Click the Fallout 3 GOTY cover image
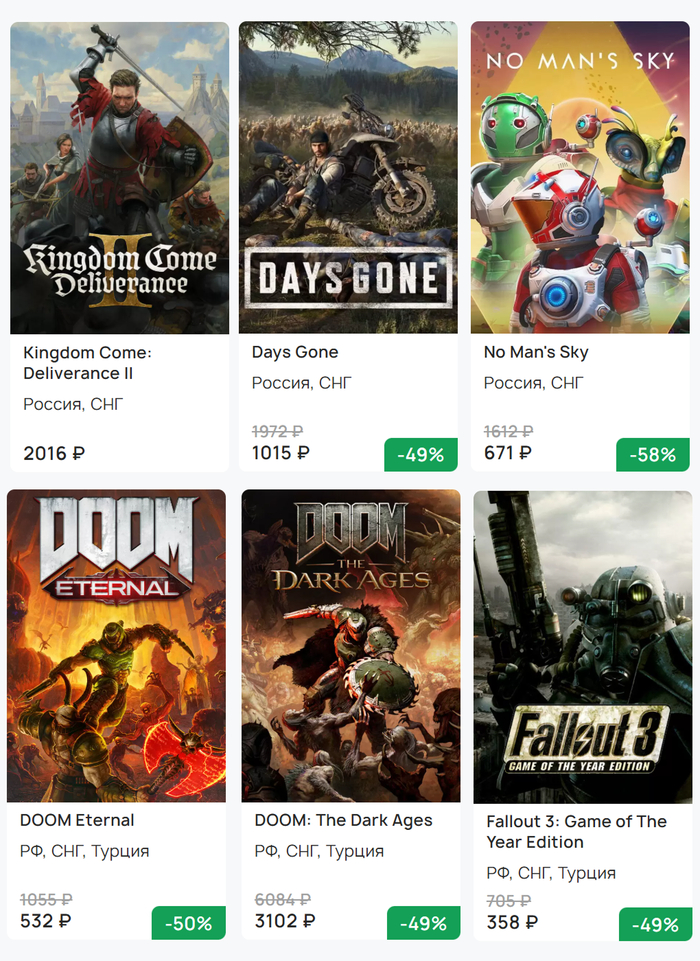700x961 pixels. tap(583, 646)
